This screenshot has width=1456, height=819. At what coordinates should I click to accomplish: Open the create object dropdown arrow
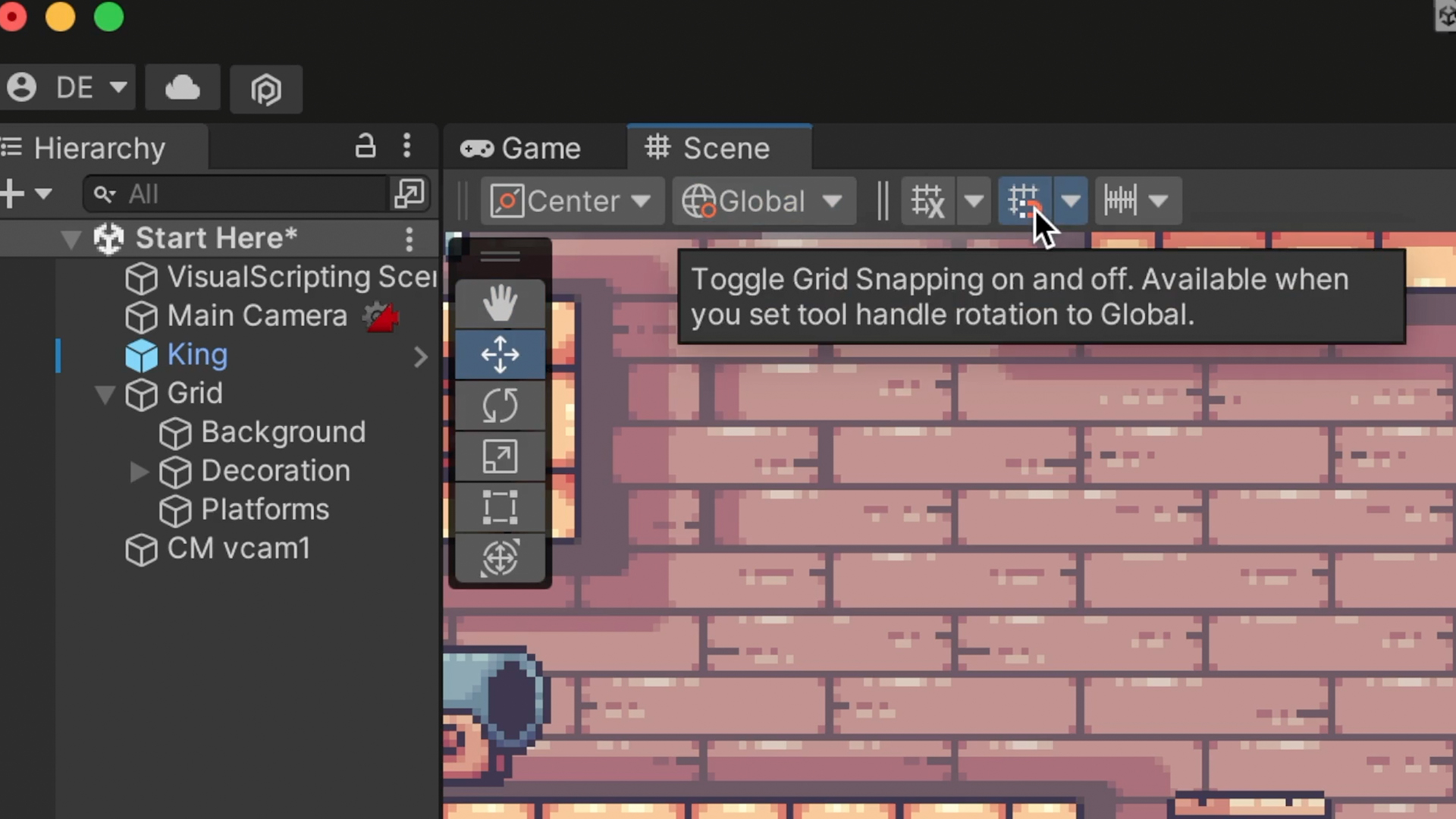[x=43, y=194]
